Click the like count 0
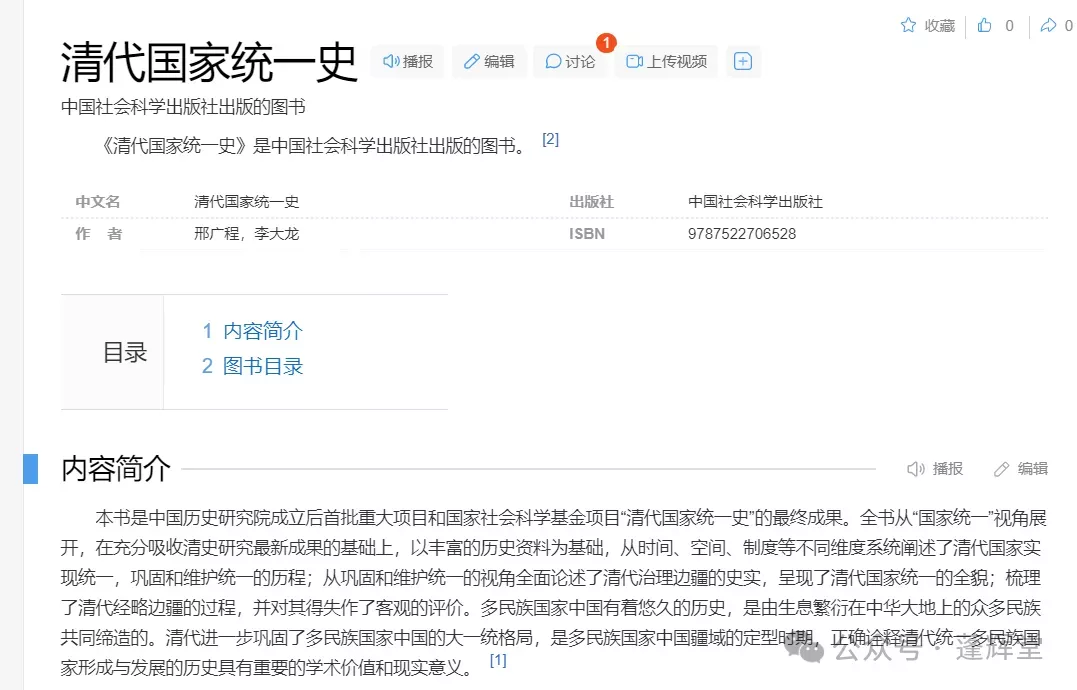 click(x=1009, y=26)
